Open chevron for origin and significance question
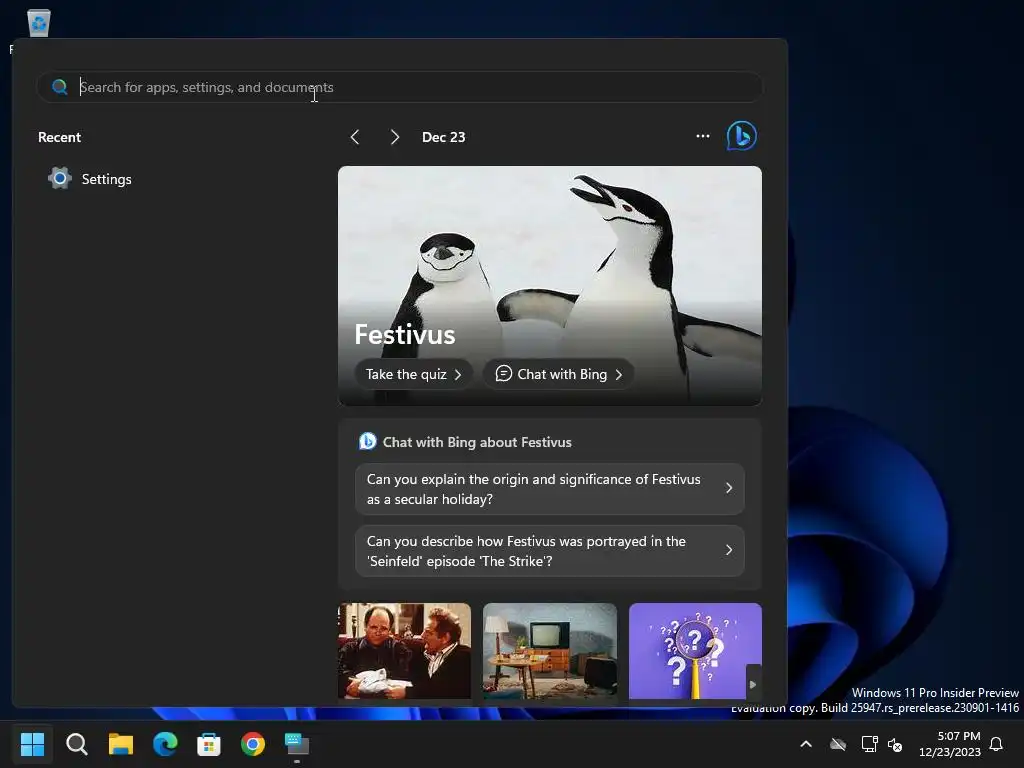 tap(729, 488)
